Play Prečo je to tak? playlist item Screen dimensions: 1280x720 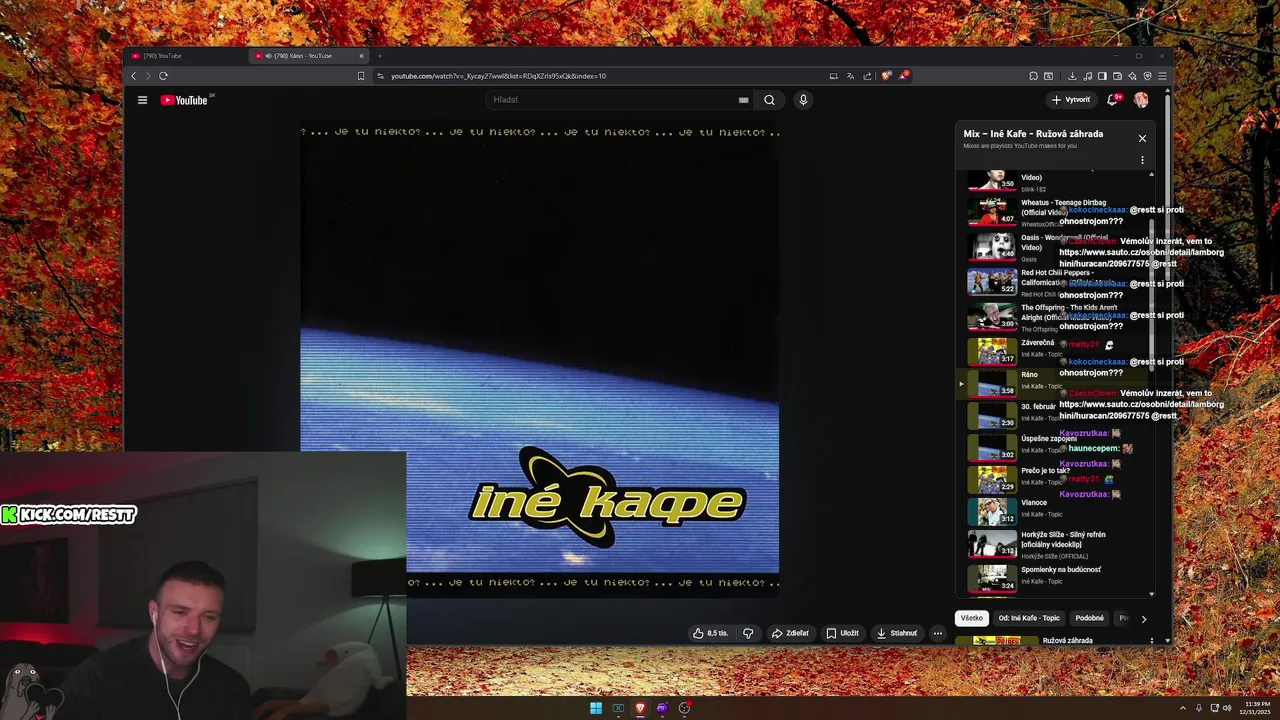tap(1055, 478)
